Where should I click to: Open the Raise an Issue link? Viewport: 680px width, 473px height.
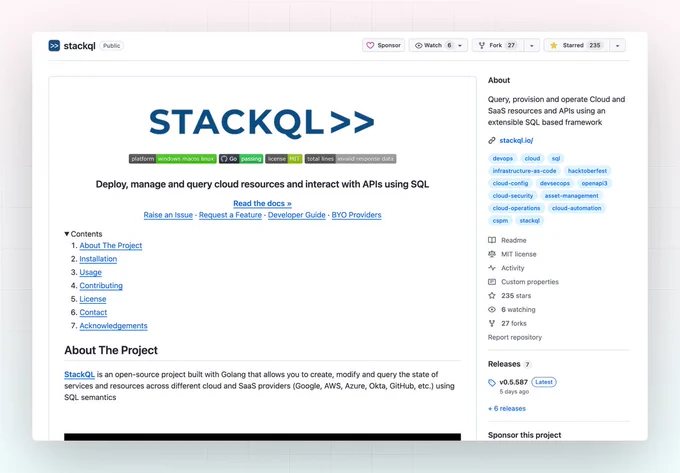pyautogui.click(x=168, y=215)
